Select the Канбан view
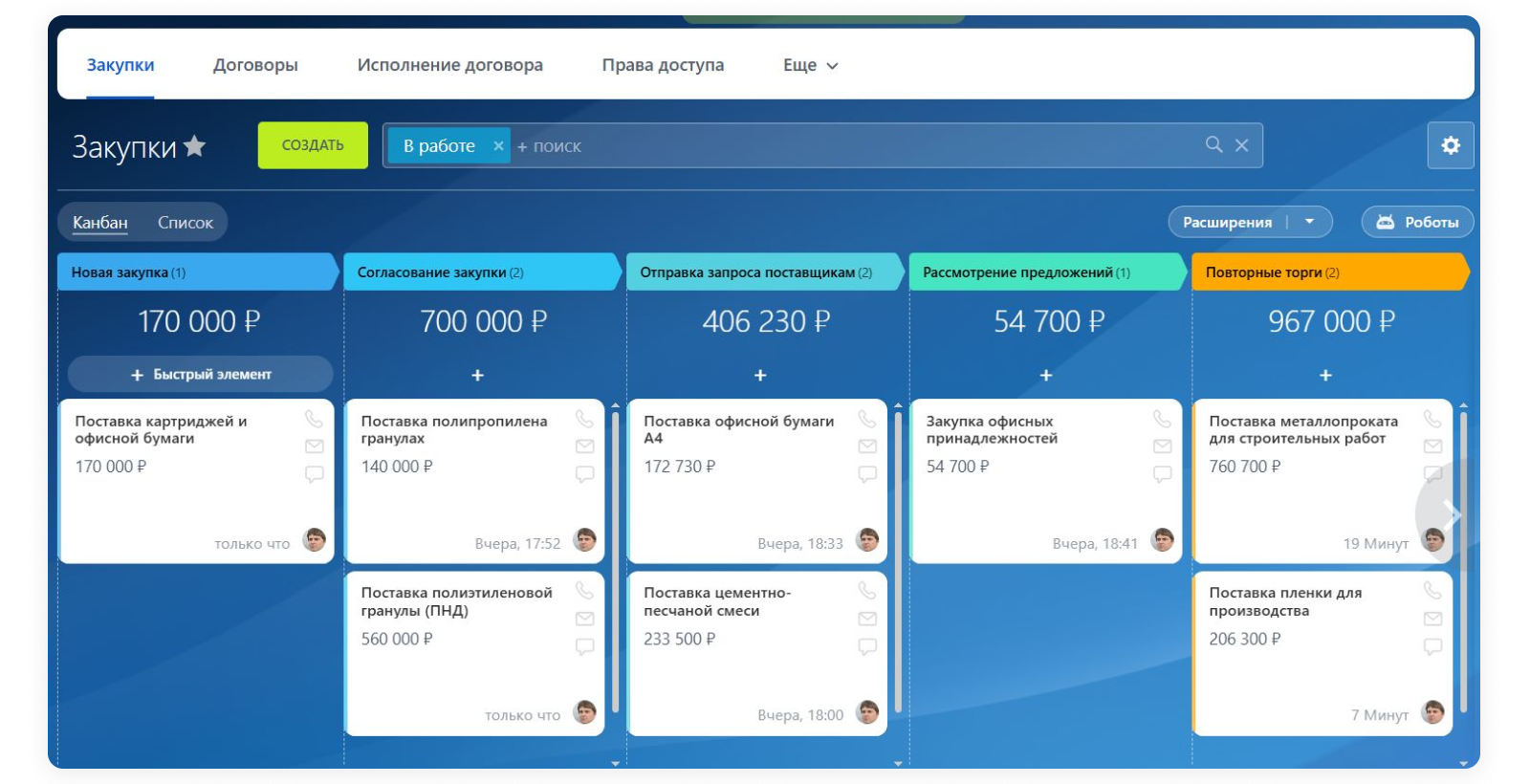The height and width of the screenshot is (784, 1530). (99, 222)
